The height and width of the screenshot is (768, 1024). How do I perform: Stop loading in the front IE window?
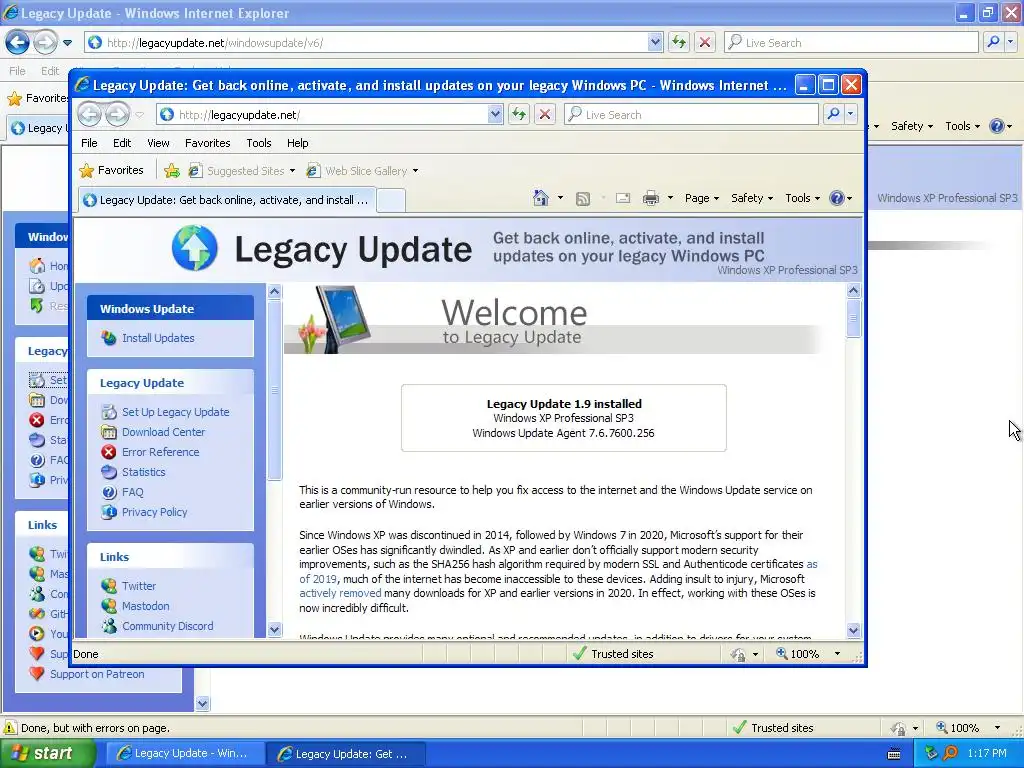point(545,115)
